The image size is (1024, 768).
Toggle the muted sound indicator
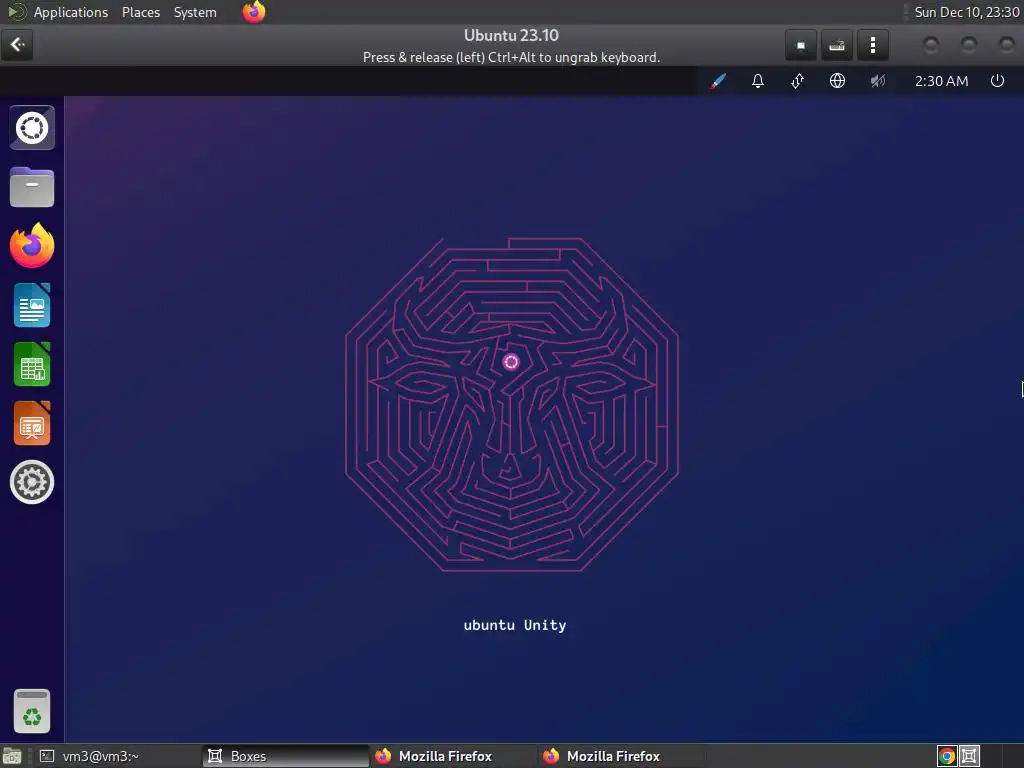coord(878,81)
